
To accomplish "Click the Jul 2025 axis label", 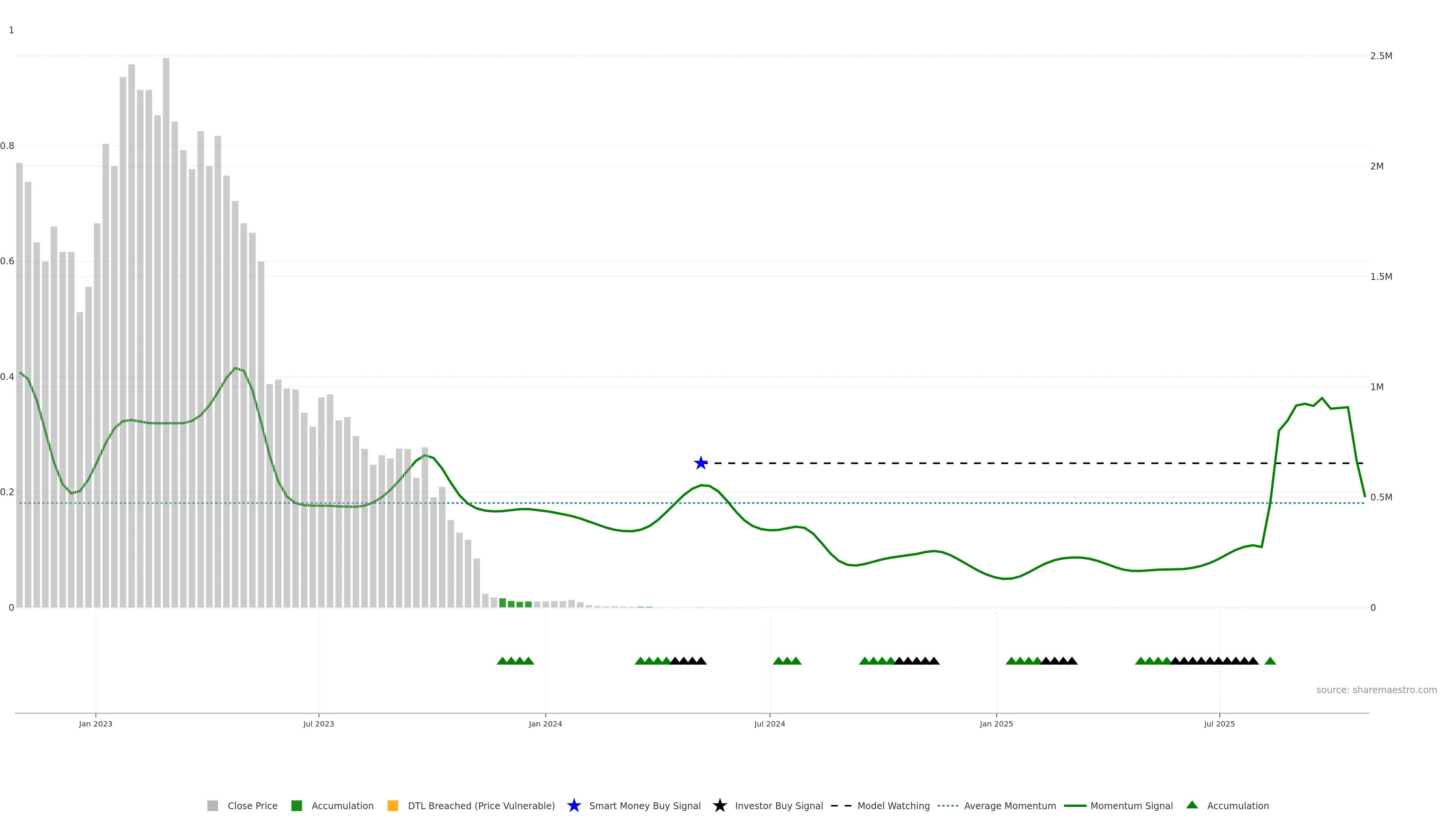I will coord(1219,723).
